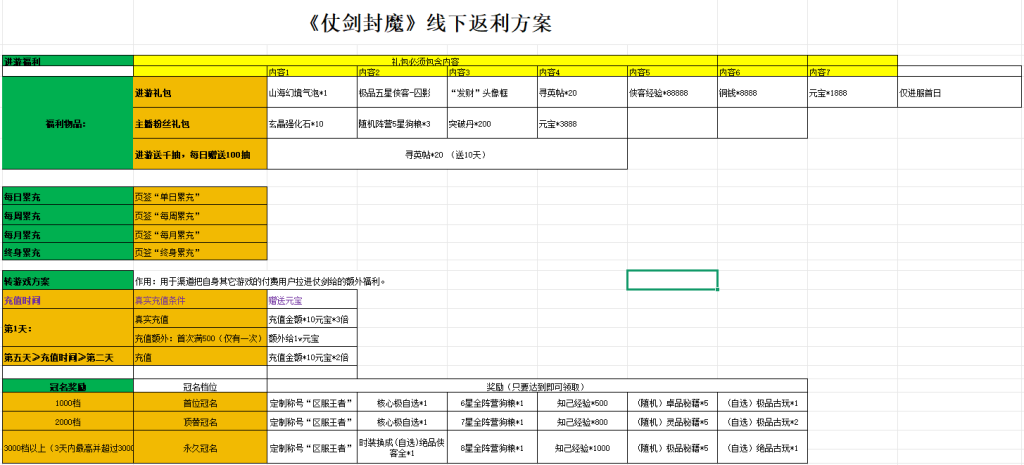Screen dimensions: 1024x465
Task: Click the 1000档 cell
Action: [68, 402]
